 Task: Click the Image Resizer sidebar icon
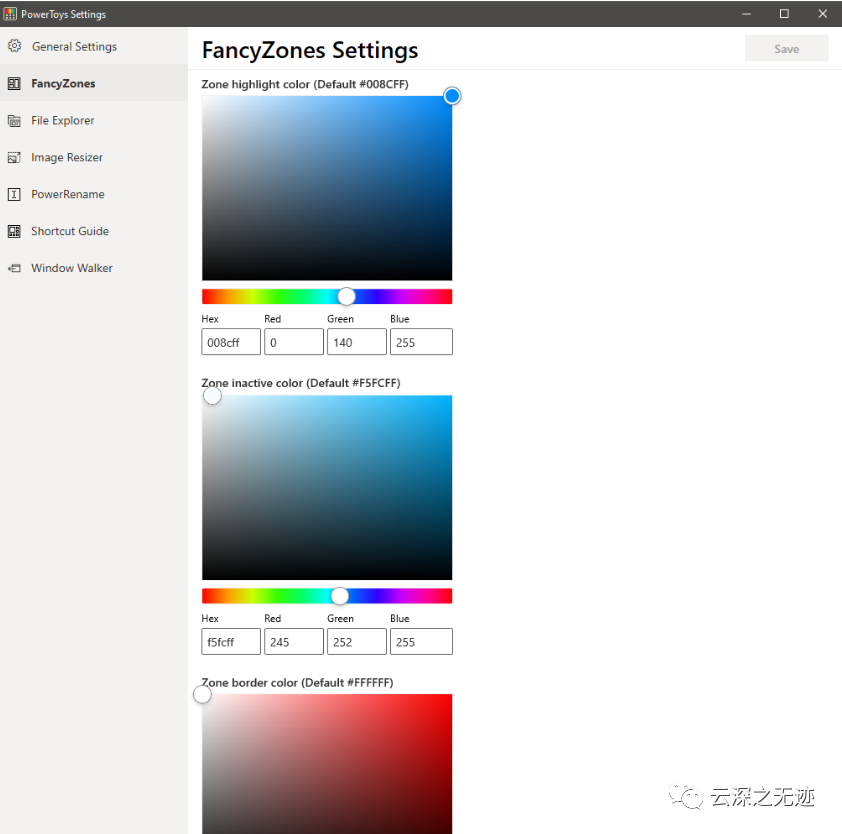[14, 157]
